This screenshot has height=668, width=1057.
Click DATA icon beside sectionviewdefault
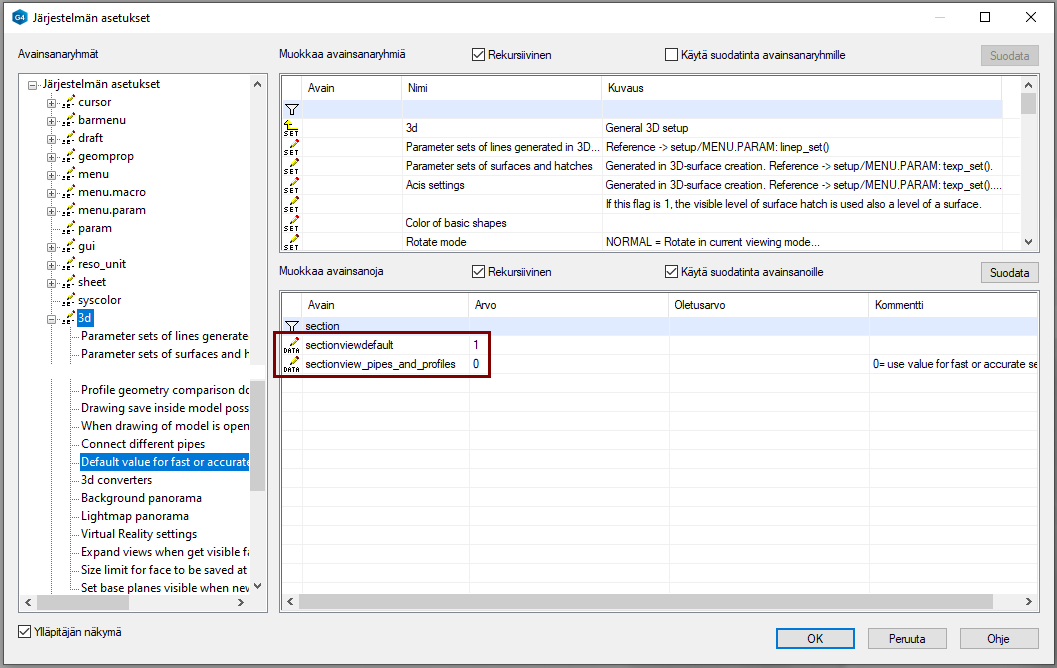291,345
